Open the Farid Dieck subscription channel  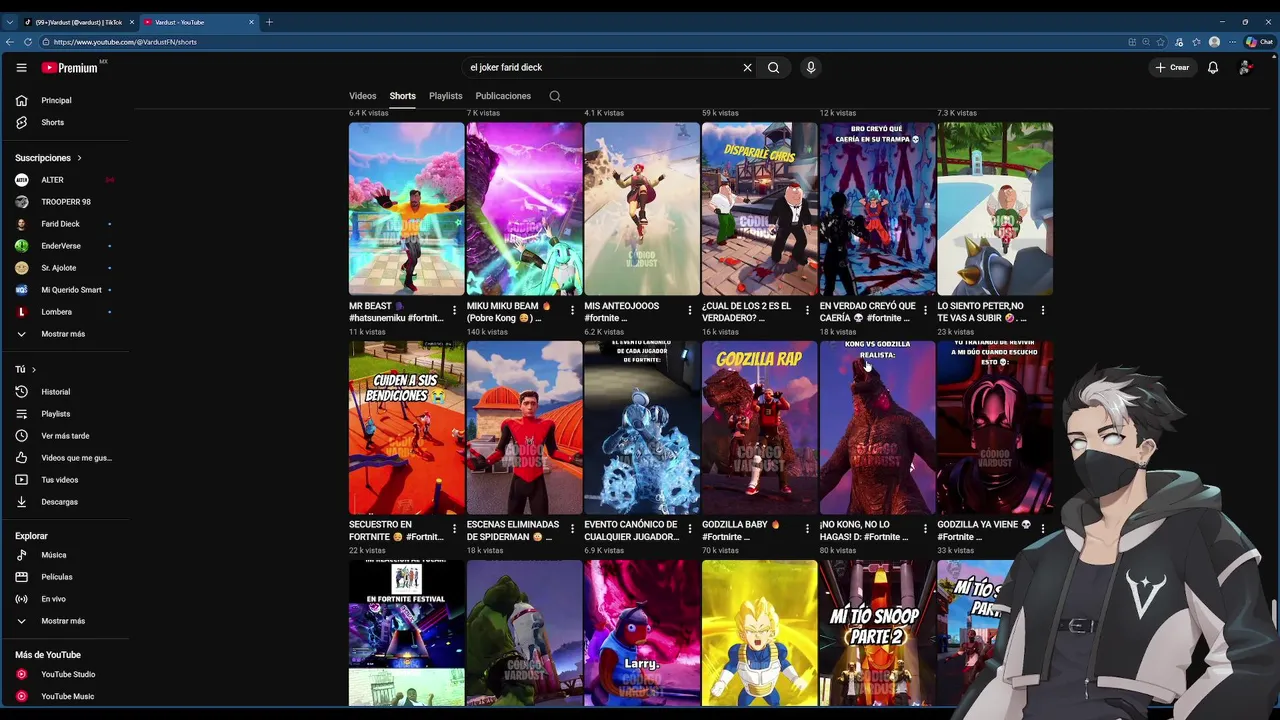tap(64, 224)
